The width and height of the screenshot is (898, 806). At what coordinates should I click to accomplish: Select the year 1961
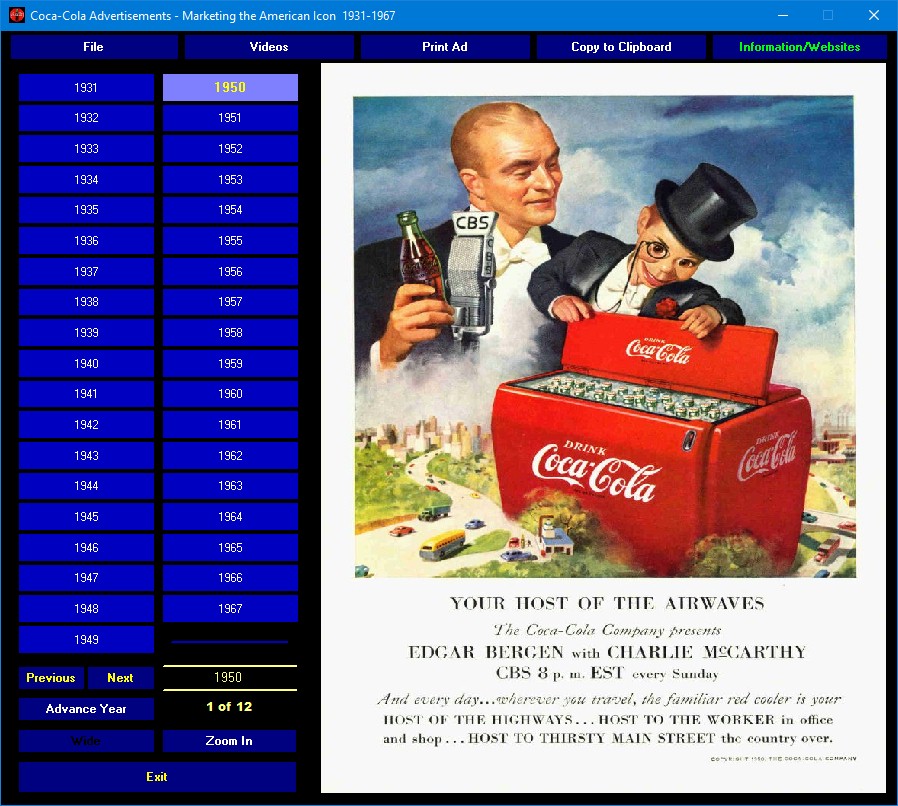230,425
